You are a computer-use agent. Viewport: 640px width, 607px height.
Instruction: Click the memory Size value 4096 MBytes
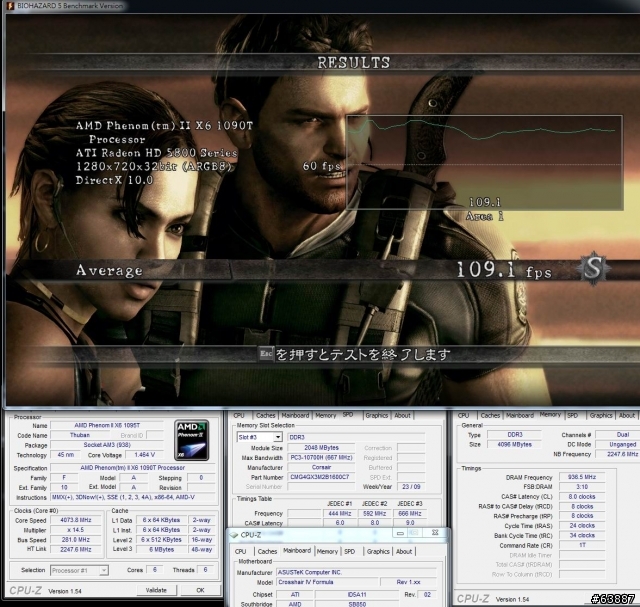(x=515, y=445)
